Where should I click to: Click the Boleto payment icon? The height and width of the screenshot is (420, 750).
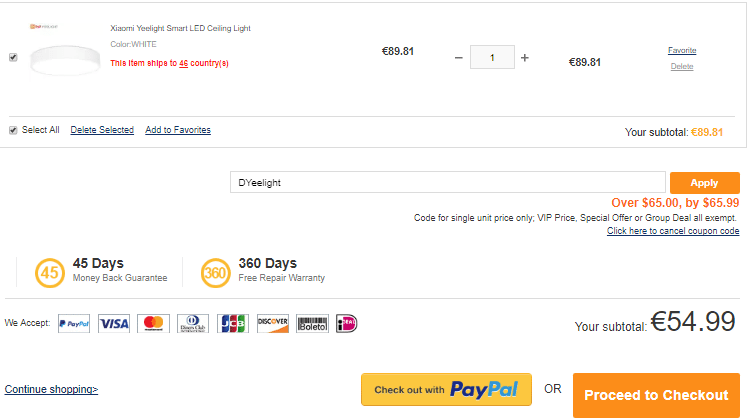[x=312, y=324]
